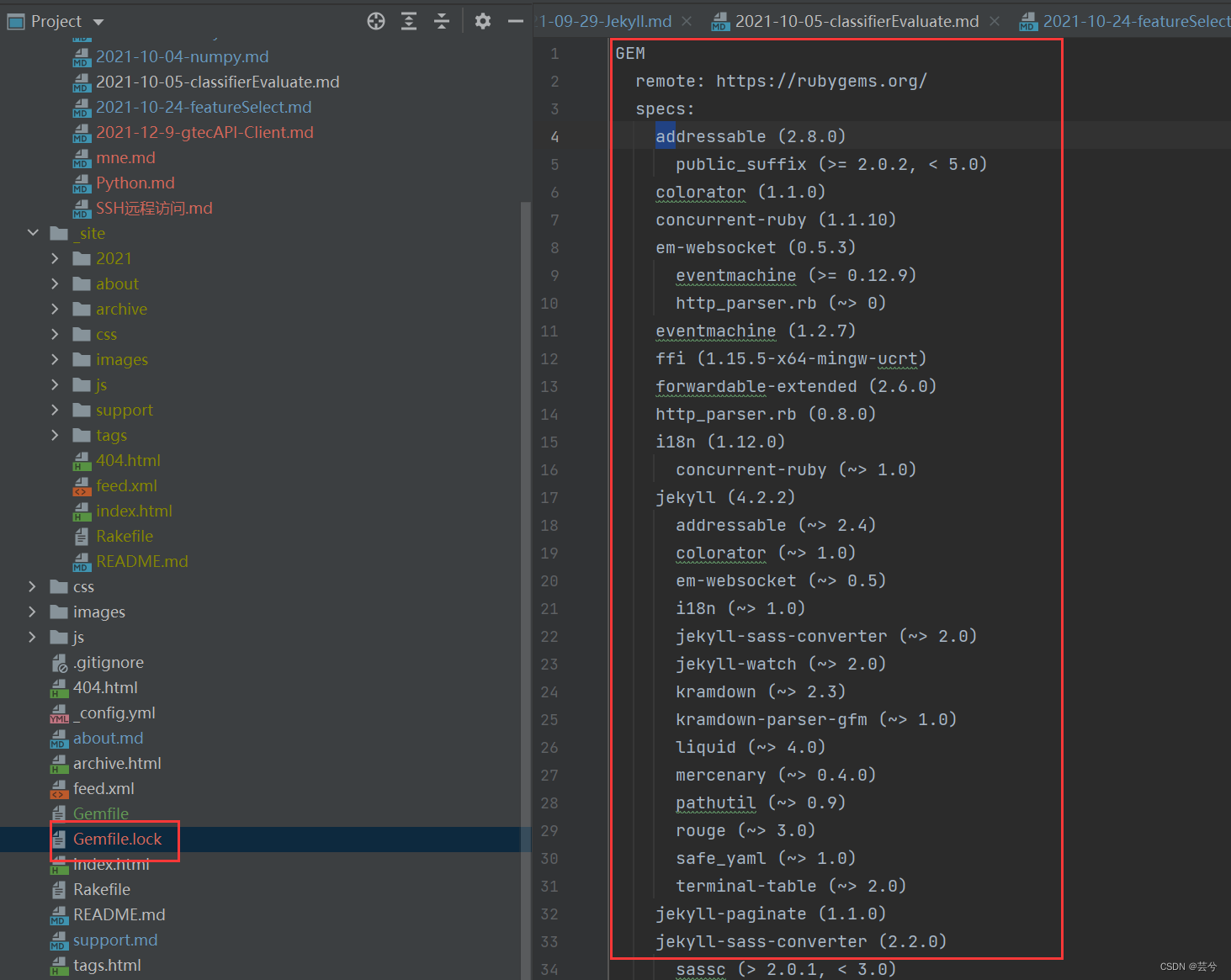This screenshot has height=980, width=1231.
Task: Expand the about folder
Action: [54, 283]
